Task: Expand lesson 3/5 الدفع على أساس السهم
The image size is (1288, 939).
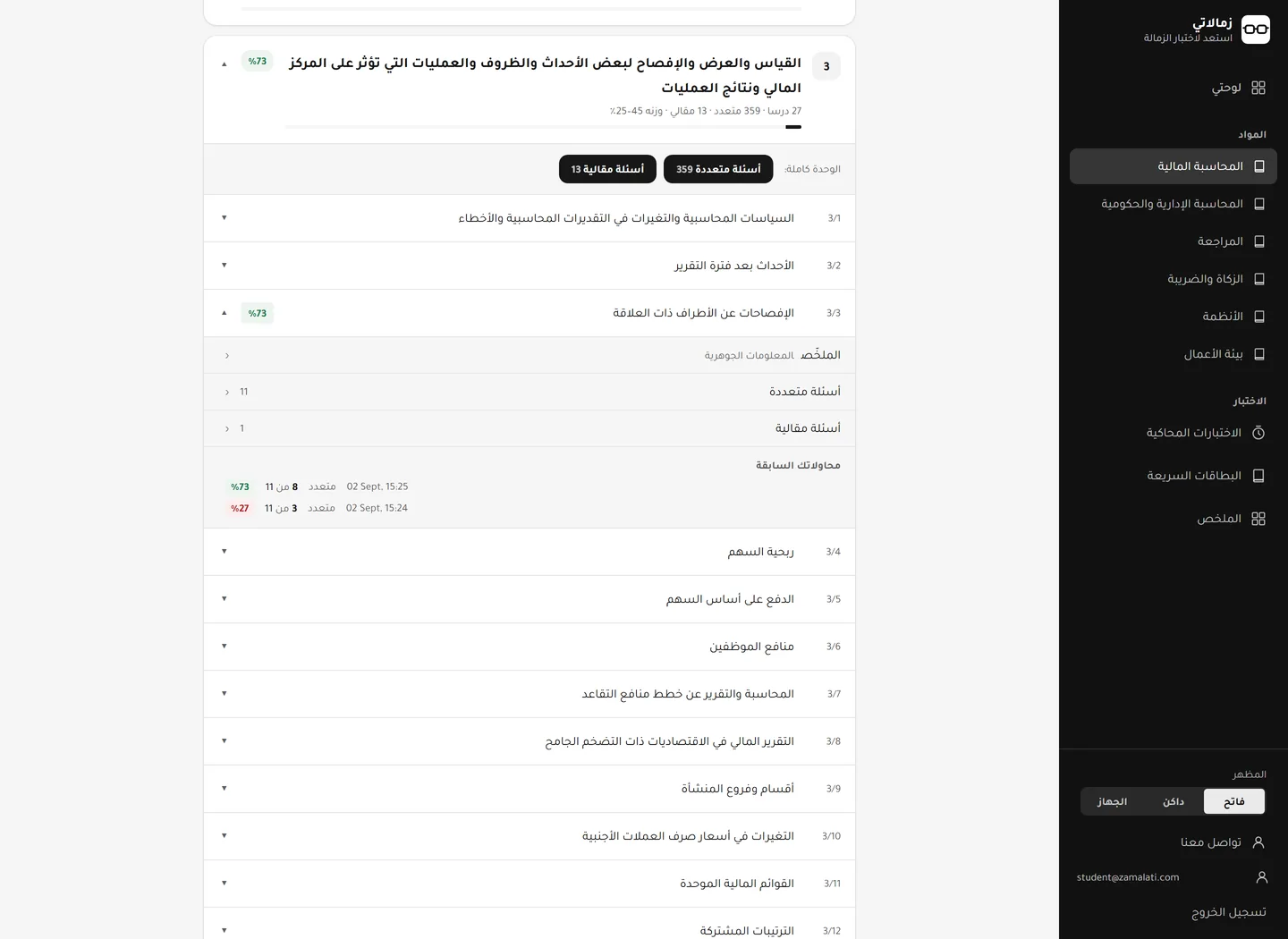Action: (530, 599)
